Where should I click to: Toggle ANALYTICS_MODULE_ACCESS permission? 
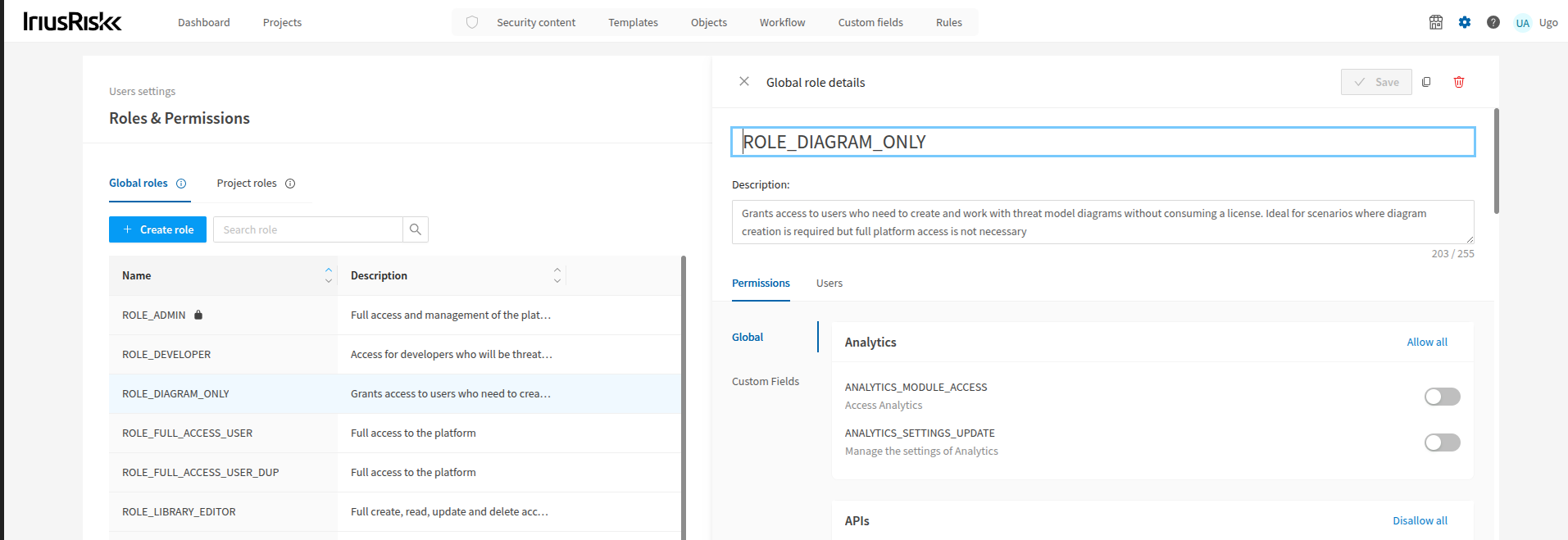[x=1443, y=397]
